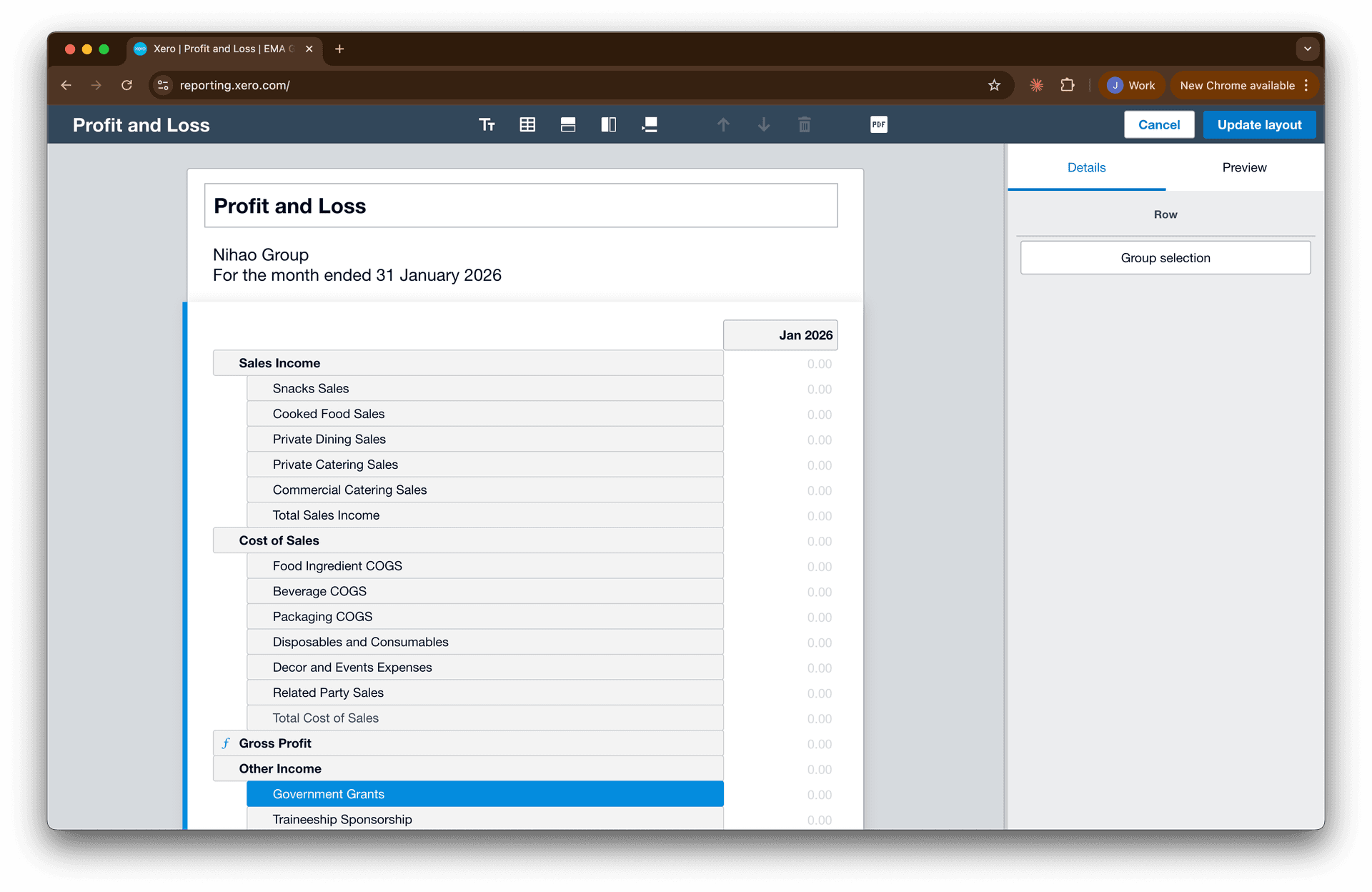Select the Columns layout icon
Screen dimensions: 1372x892
click(609, 124)
